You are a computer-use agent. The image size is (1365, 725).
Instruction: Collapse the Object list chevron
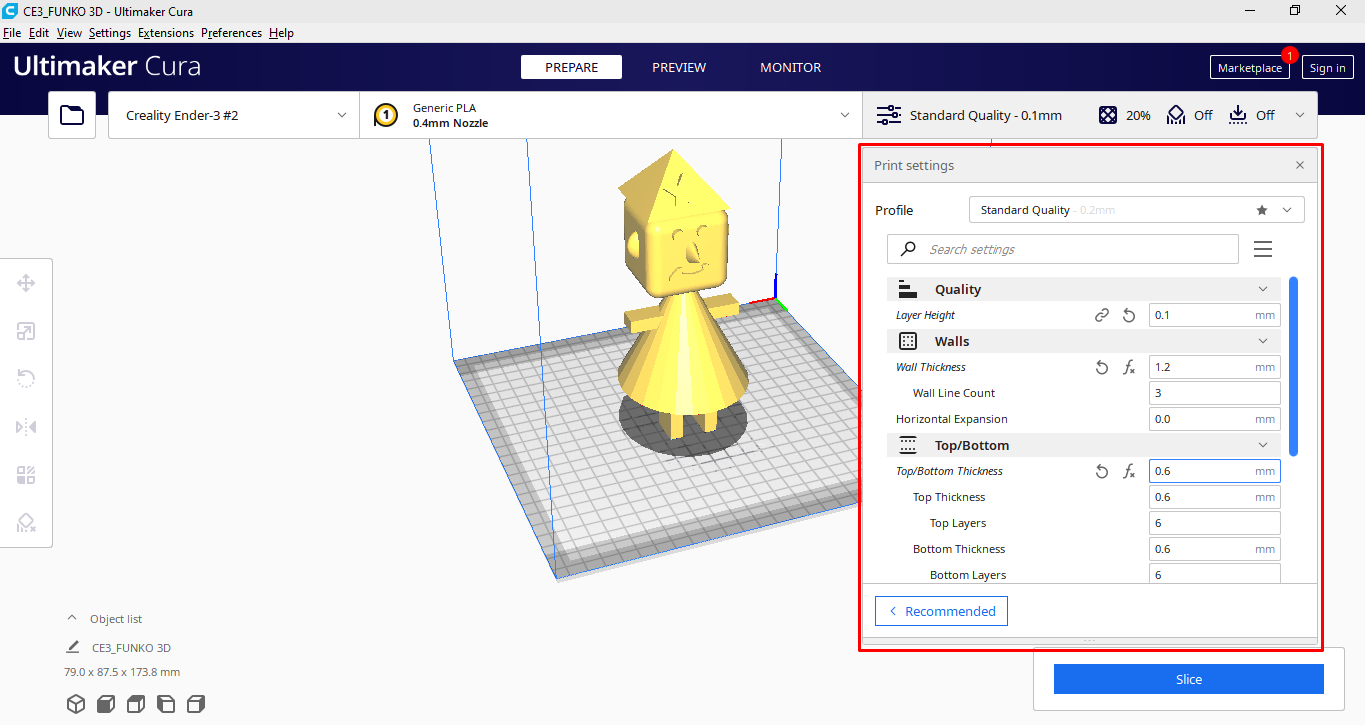coord(71,619)
